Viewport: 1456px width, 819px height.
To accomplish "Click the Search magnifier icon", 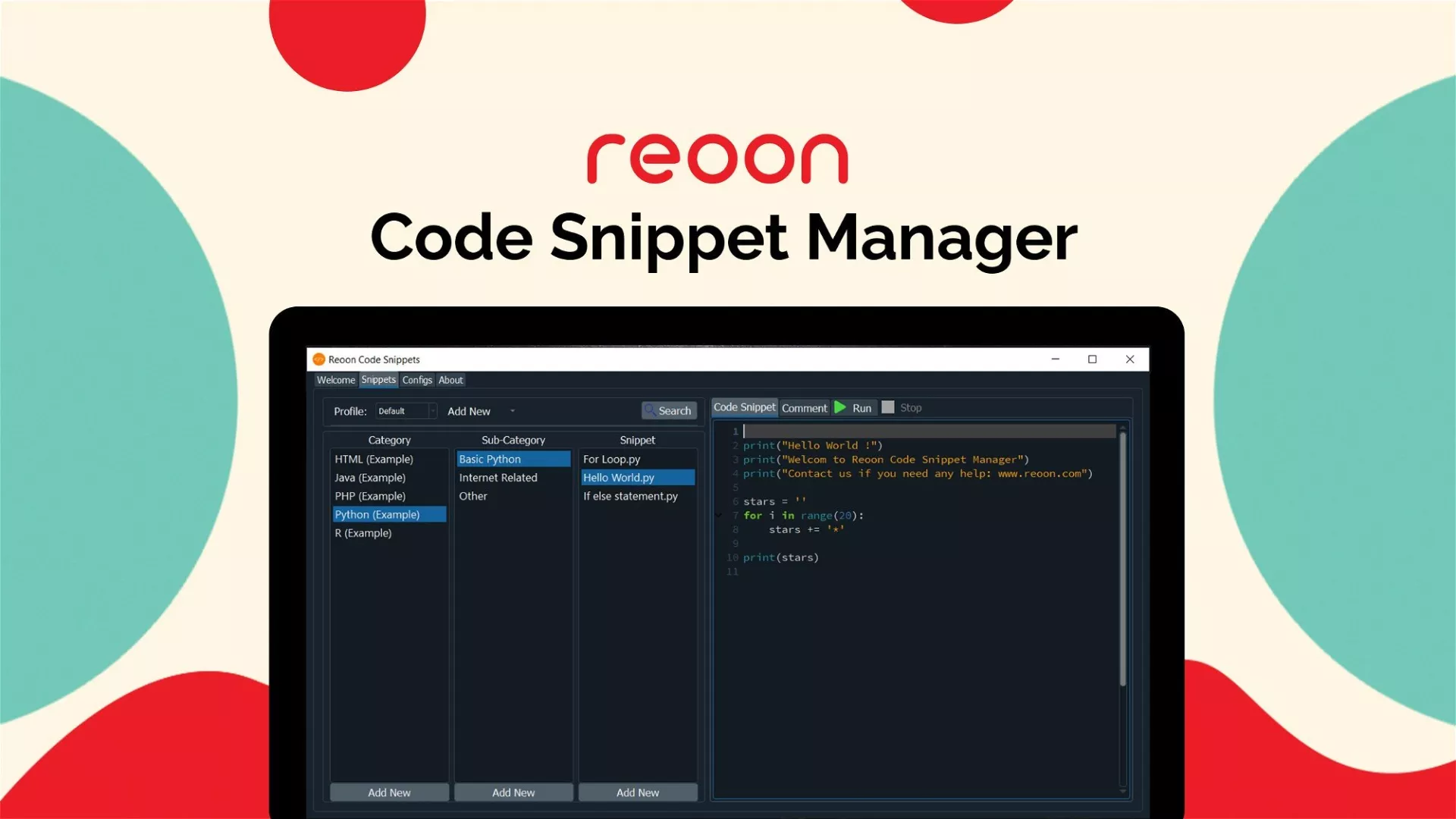I will point(651,410).
